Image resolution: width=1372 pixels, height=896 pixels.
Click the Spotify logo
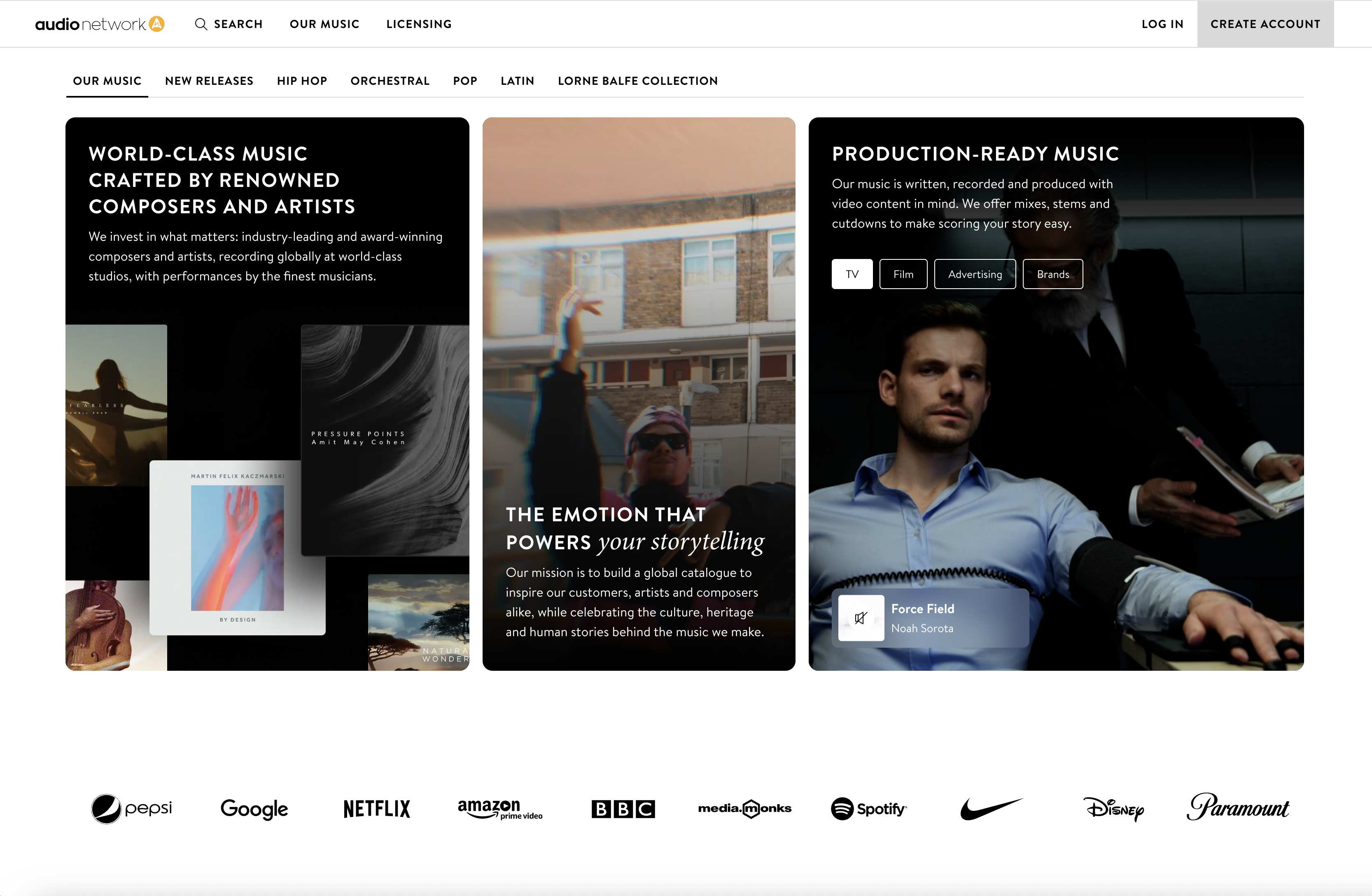click(x=869, y=808)
